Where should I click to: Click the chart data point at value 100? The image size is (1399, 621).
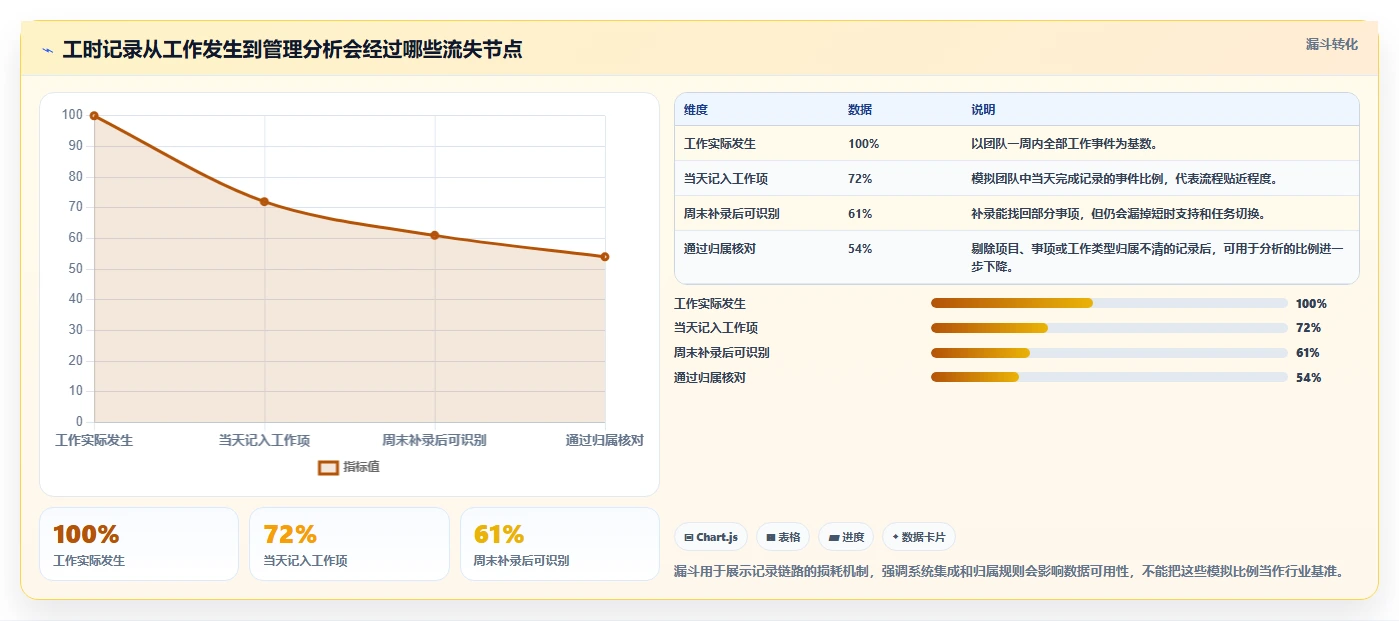click(94, 116)
